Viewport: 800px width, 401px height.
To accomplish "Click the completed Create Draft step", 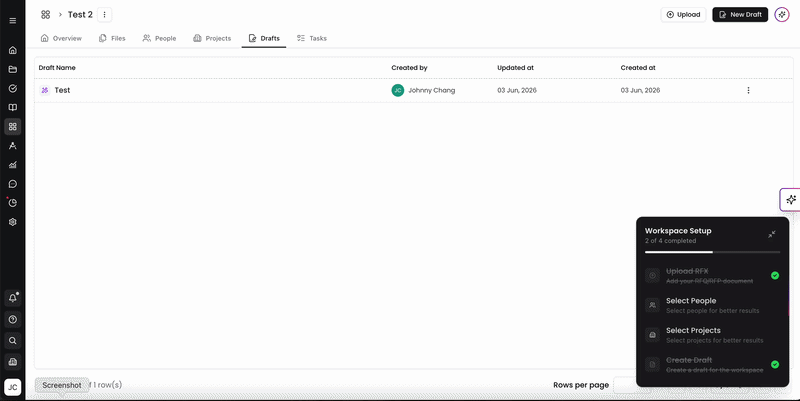I will pos(712,364).
